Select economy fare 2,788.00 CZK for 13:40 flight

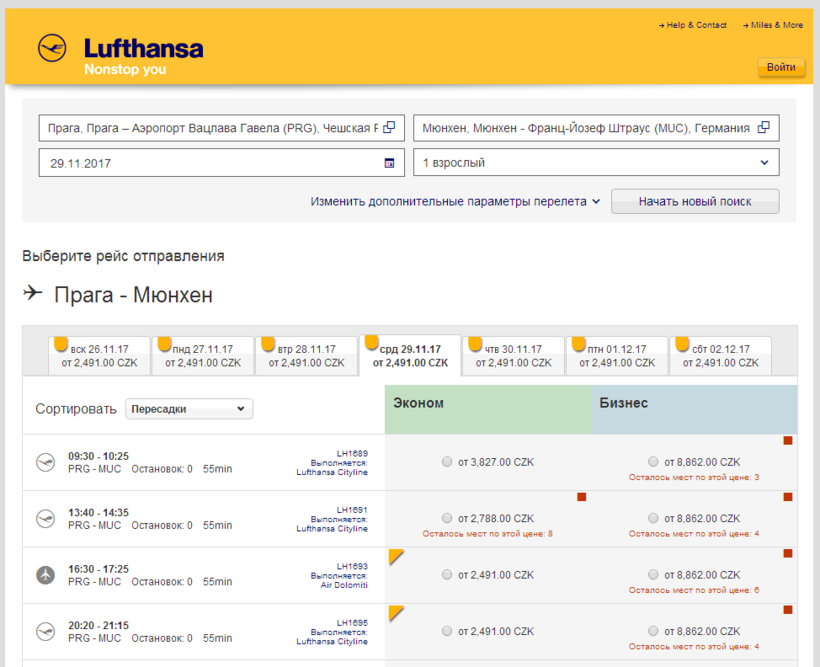[447, 518]
